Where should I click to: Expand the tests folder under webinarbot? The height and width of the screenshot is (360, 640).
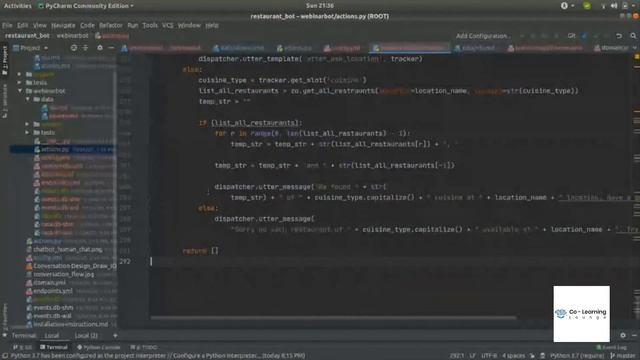27,133
